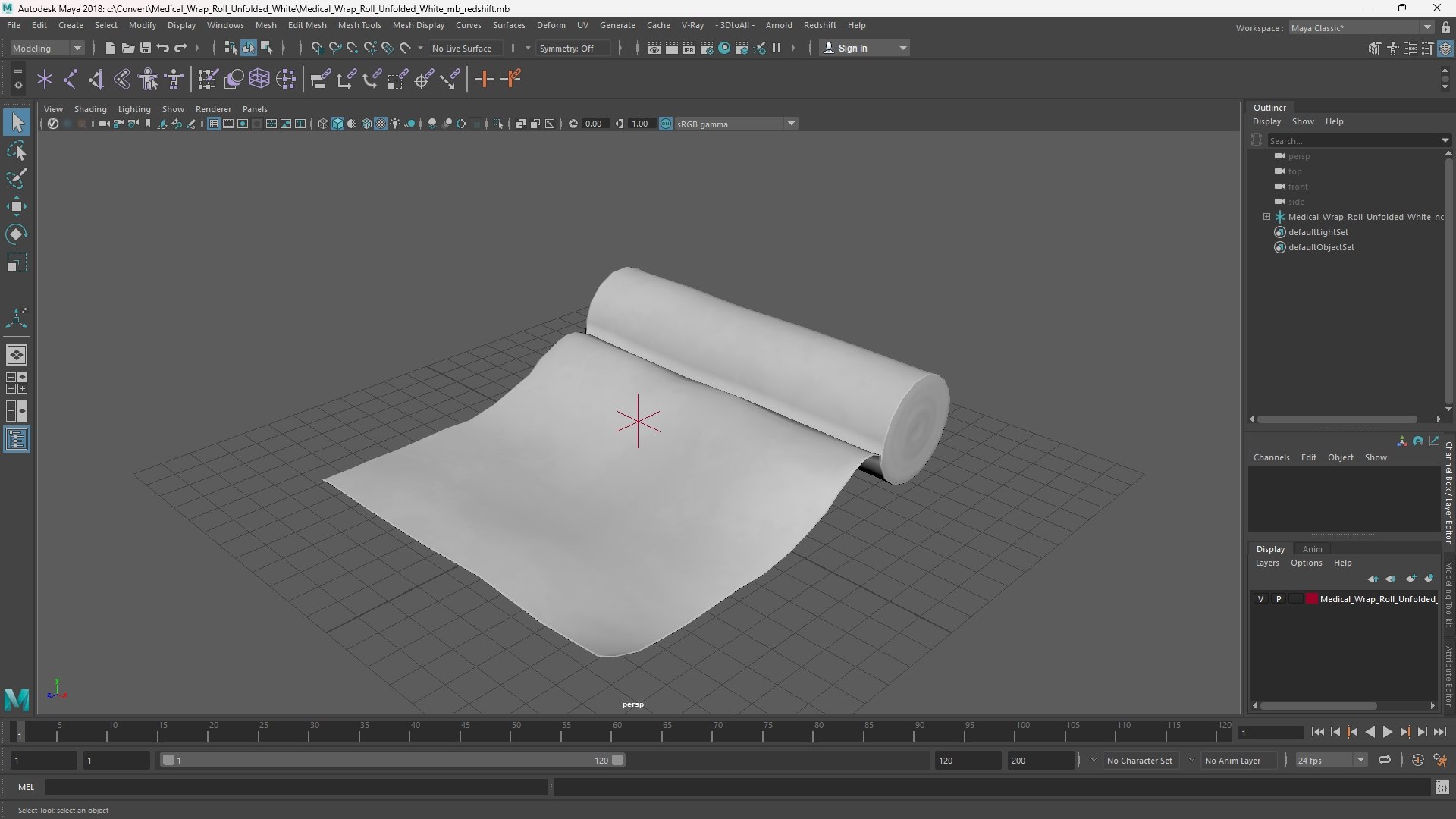Click the Redo arrow icon

click(180, 48)
